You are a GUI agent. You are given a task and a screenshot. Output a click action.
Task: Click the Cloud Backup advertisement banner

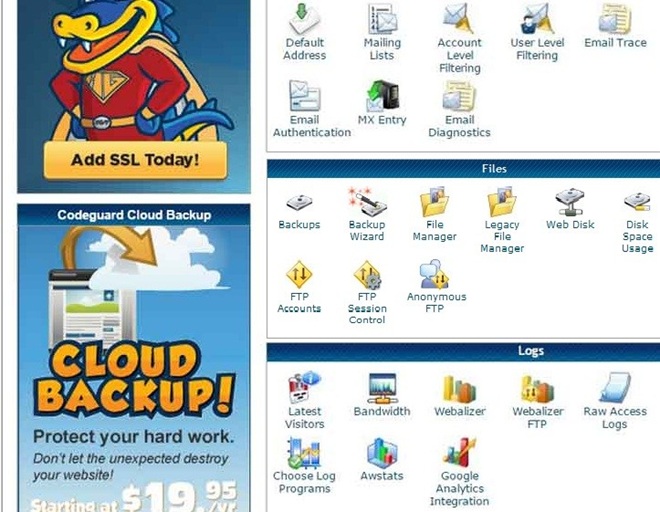(x=134, y=358)
